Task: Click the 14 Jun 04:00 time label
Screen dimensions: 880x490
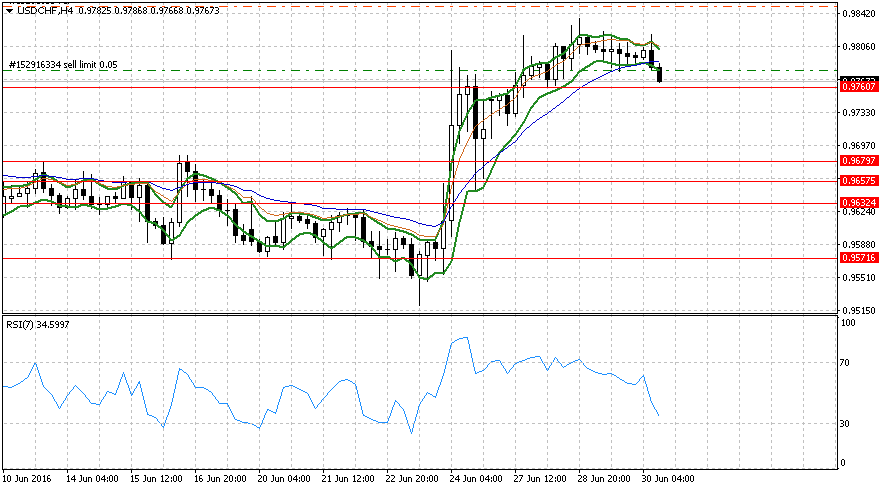Action: click(x=92, y=479)
